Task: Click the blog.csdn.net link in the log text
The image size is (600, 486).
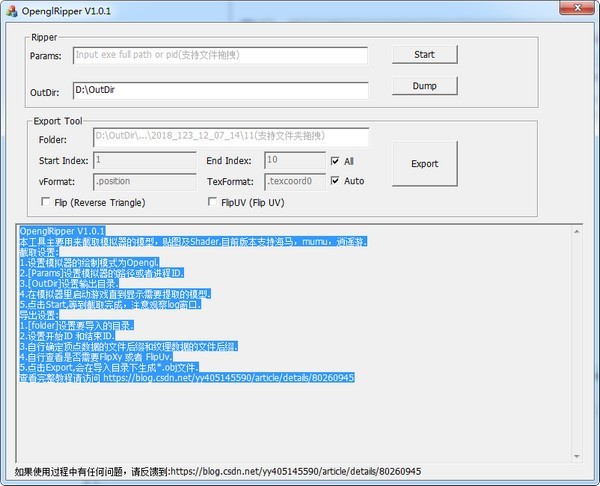Action: [228, 378]
